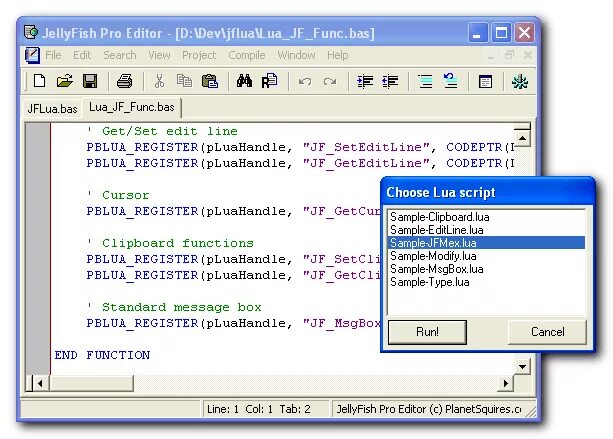Click the vertical scrollbar up arrow
Screen dimensions: 613x439
click(522, 138)
